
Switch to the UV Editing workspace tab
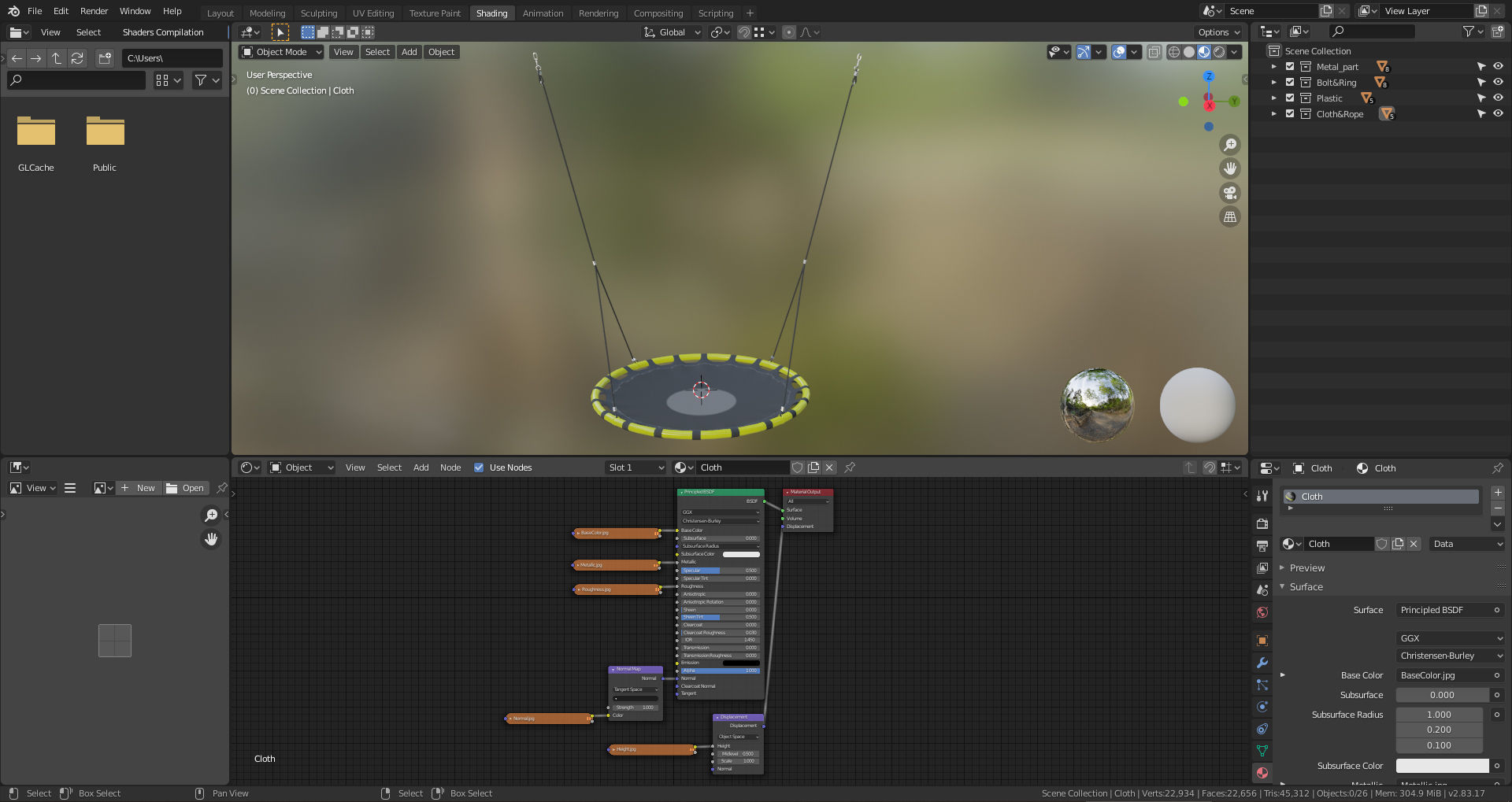pyautogui.click(x=373, y=13)
